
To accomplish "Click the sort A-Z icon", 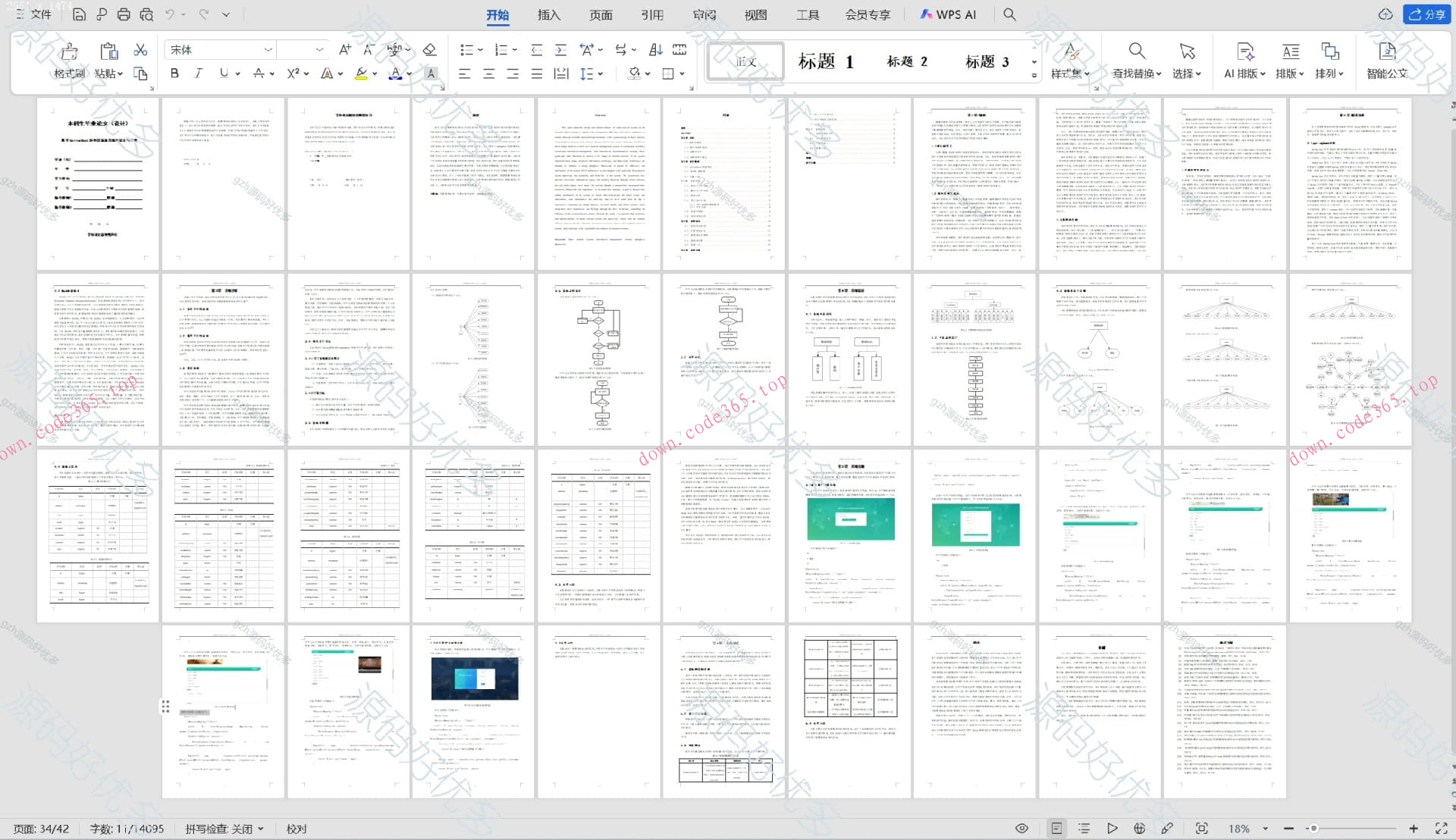I will [x=656, y=50].
